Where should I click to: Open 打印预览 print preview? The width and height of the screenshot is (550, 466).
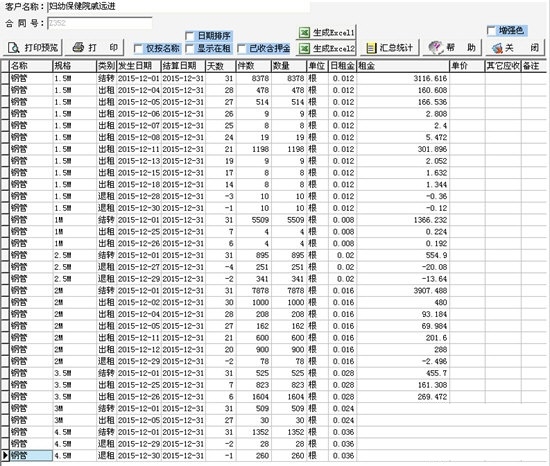click(x=33, y=47)
